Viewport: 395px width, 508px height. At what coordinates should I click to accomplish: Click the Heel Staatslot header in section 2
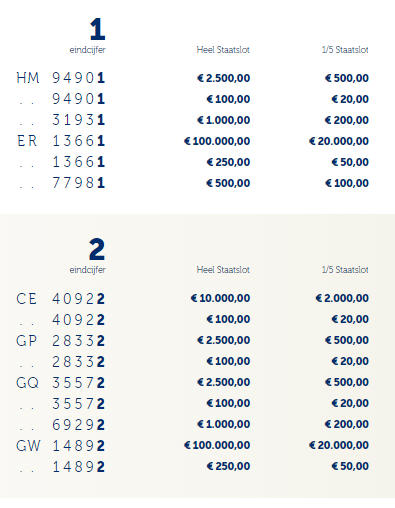(223, 270)
